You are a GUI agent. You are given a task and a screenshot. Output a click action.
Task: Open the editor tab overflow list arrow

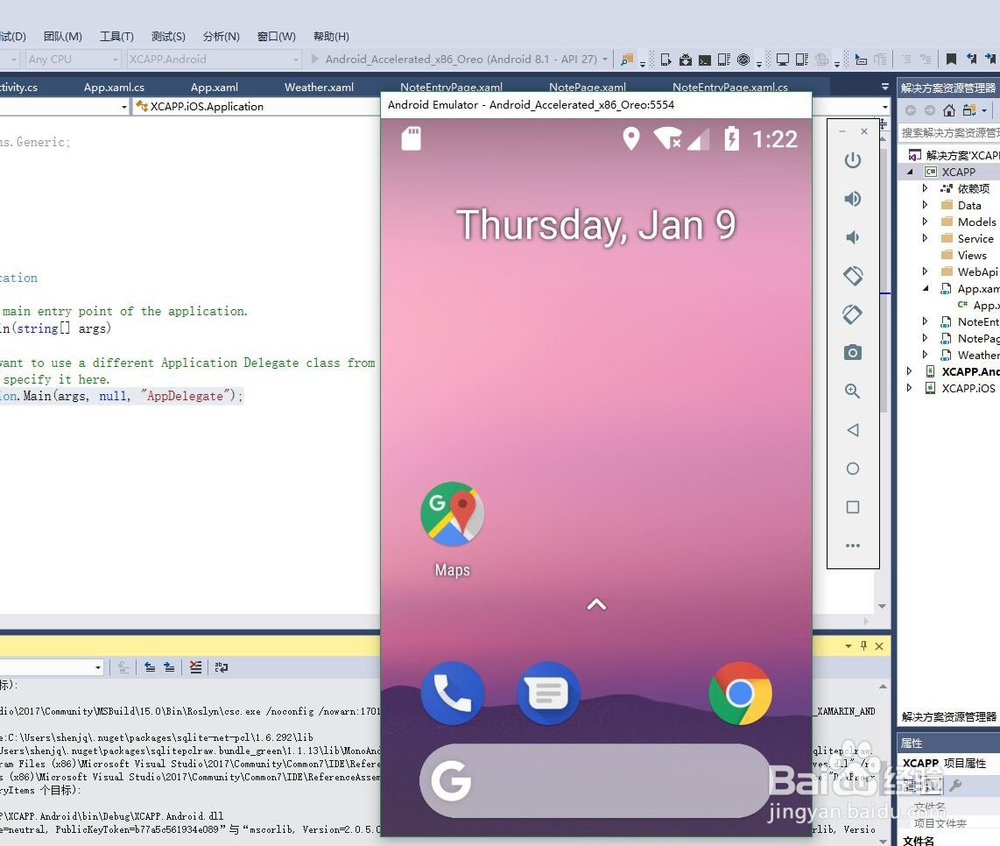pyautogui.click(x=885, y=87)
